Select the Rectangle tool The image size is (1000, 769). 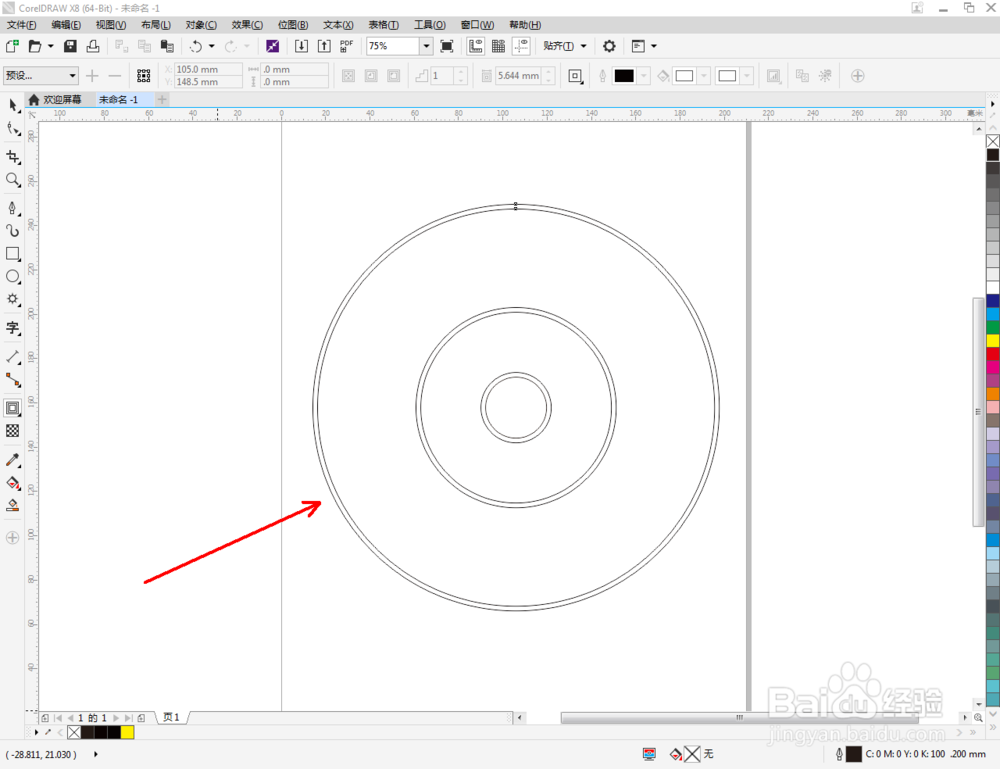click(x=13, y=254)
